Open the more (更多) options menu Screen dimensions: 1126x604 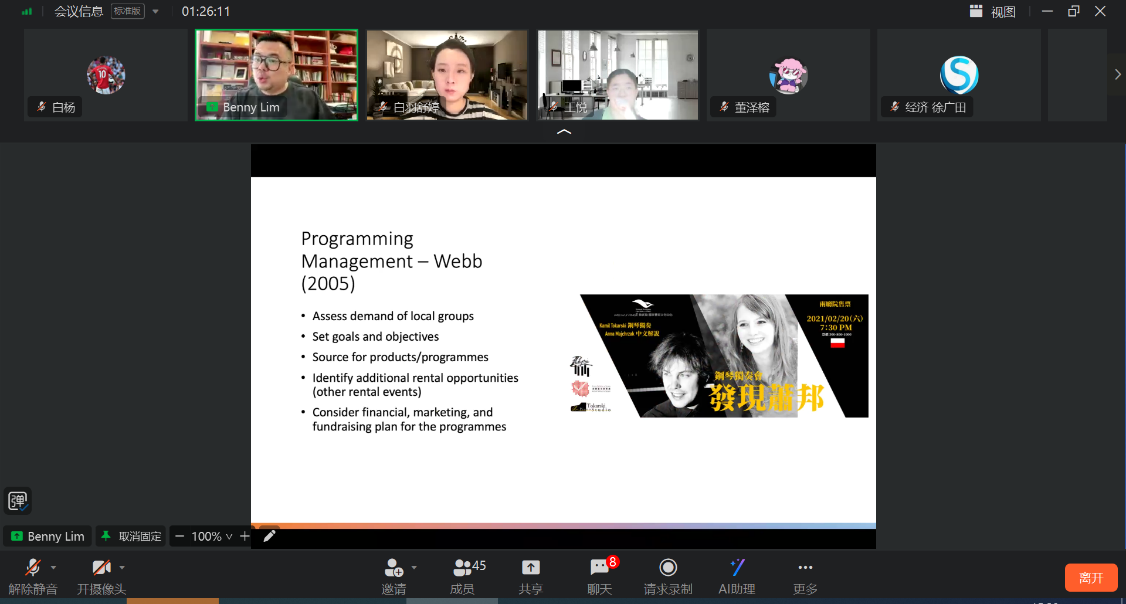point(805,568)
